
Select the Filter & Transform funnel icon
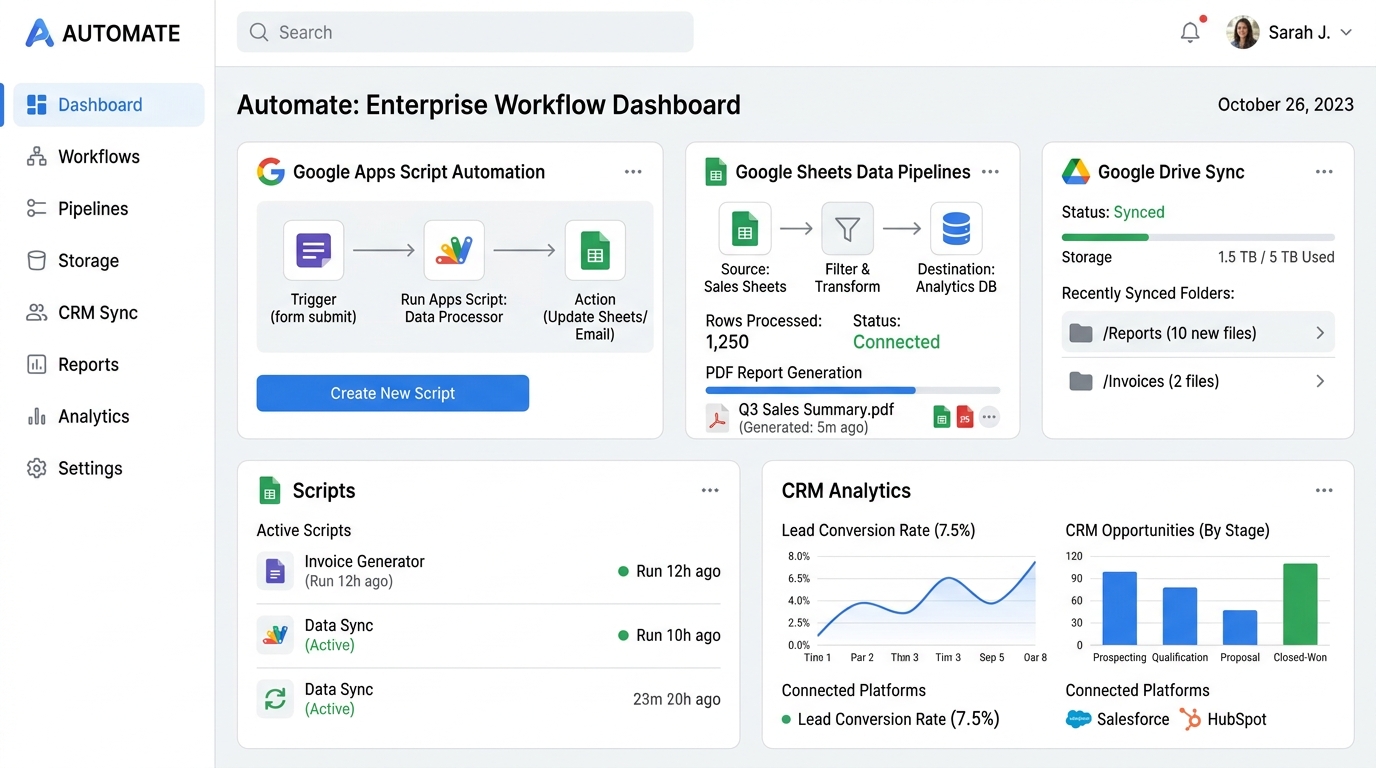coord(847,229)
